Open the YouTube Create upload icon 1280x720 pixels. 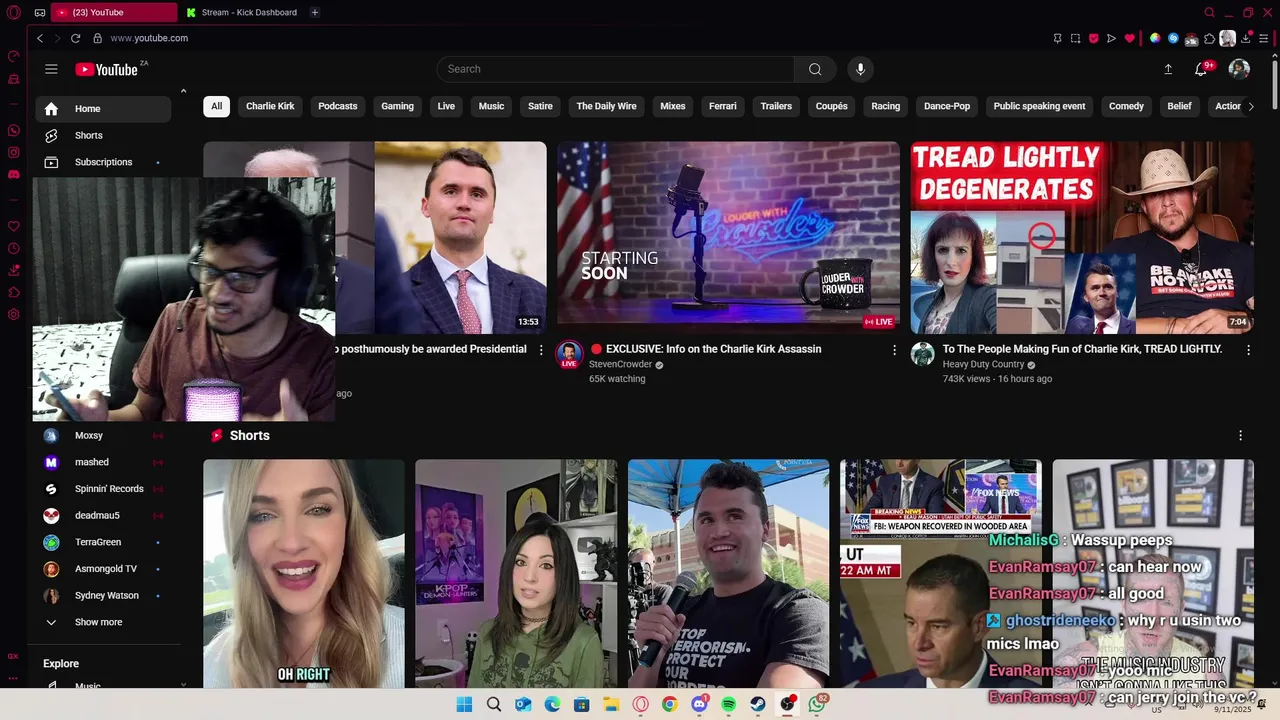click(1167, 69)
